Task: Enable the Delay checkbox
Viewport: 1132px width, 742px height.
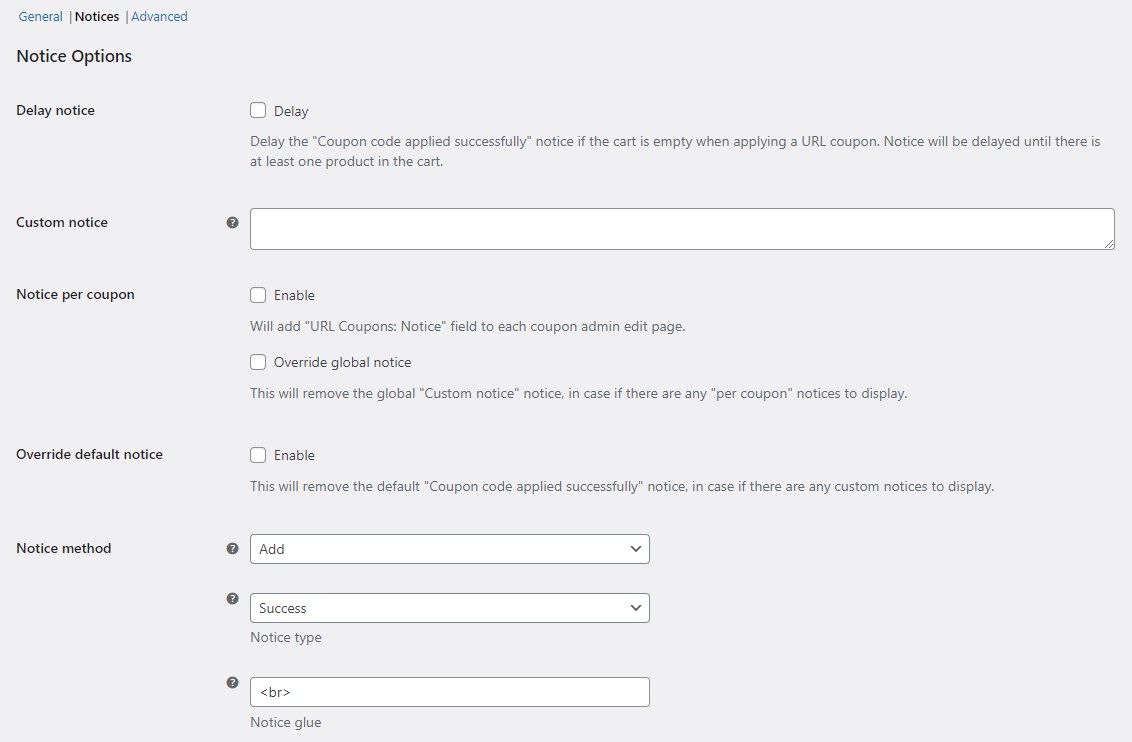Action: [x=258, y=110]
